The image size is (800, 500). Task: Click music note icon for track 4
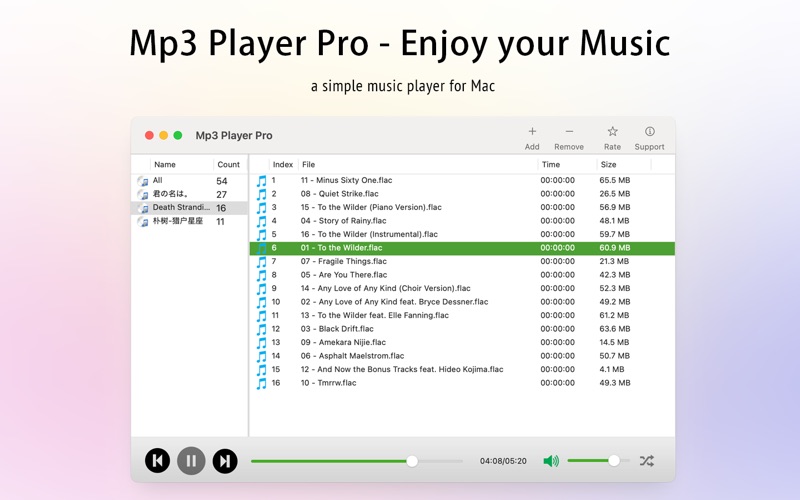(261, 221)
